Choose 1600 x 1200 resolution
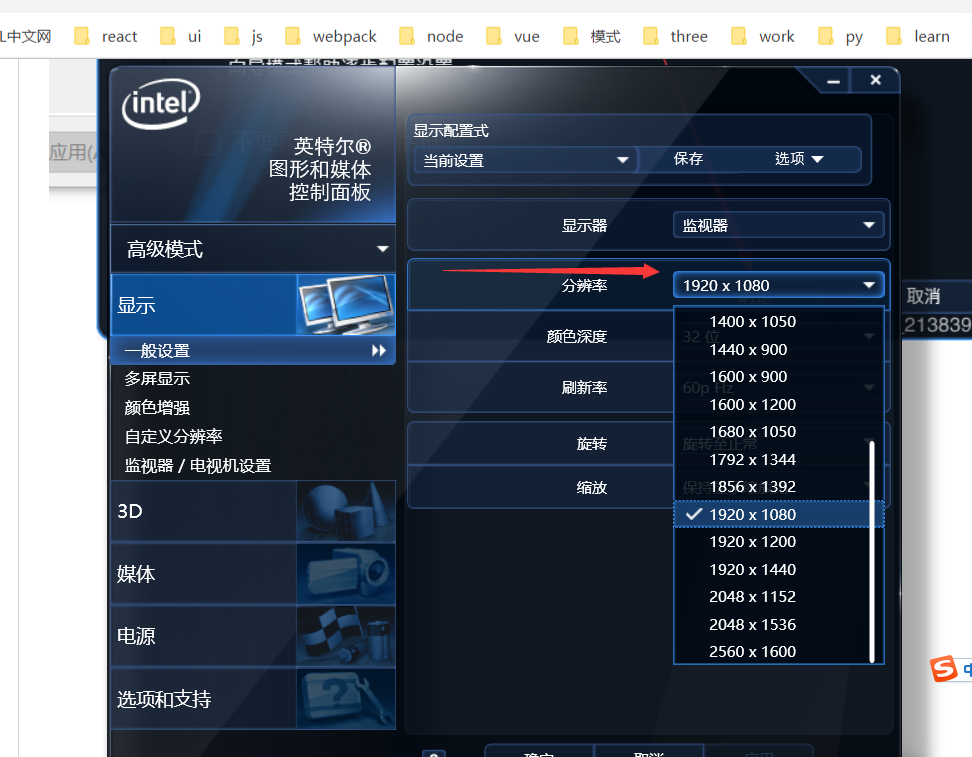Viewport: 972px width, 757px height. click(772, 405)
